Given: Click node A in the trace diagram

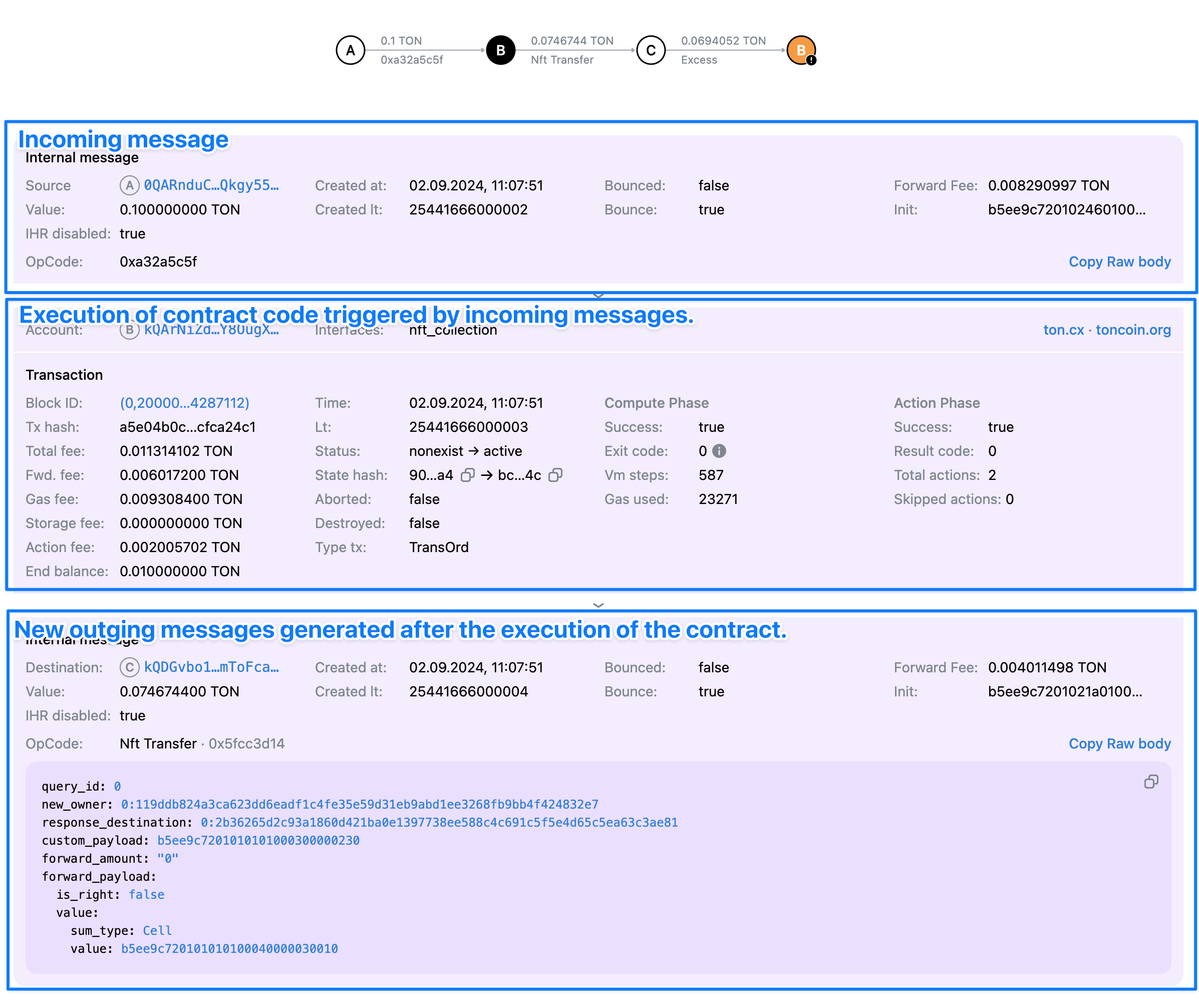Looking at the screenshot, I should click(350, 50).
